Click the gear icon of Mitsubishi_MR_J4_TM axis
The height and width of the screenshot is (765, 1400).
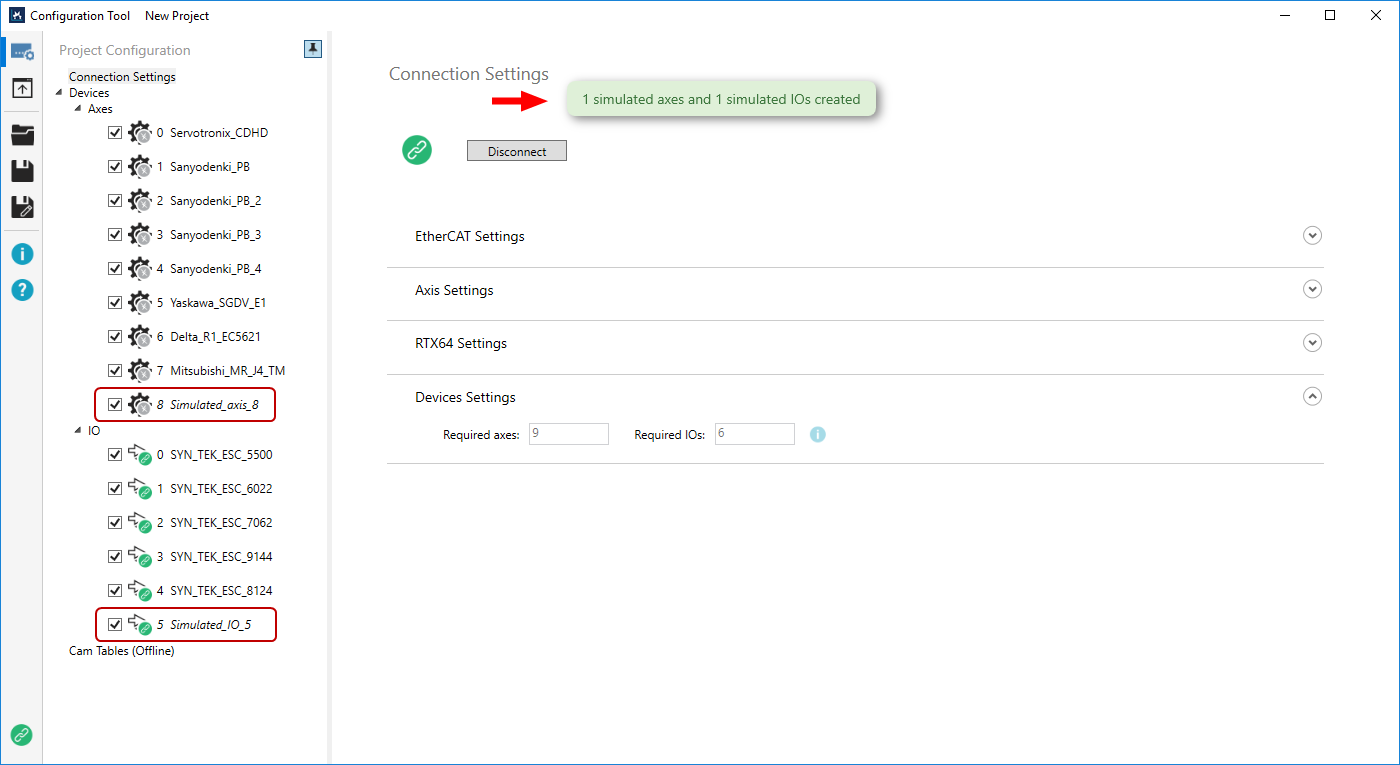pos(140,371)
